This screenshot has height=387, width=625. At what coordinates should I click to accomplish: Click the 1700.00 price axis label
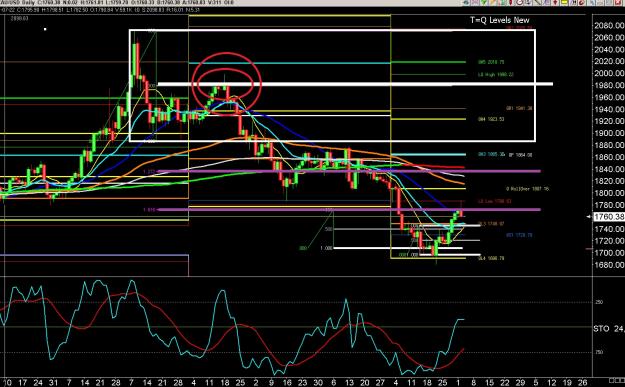(609, 253)
